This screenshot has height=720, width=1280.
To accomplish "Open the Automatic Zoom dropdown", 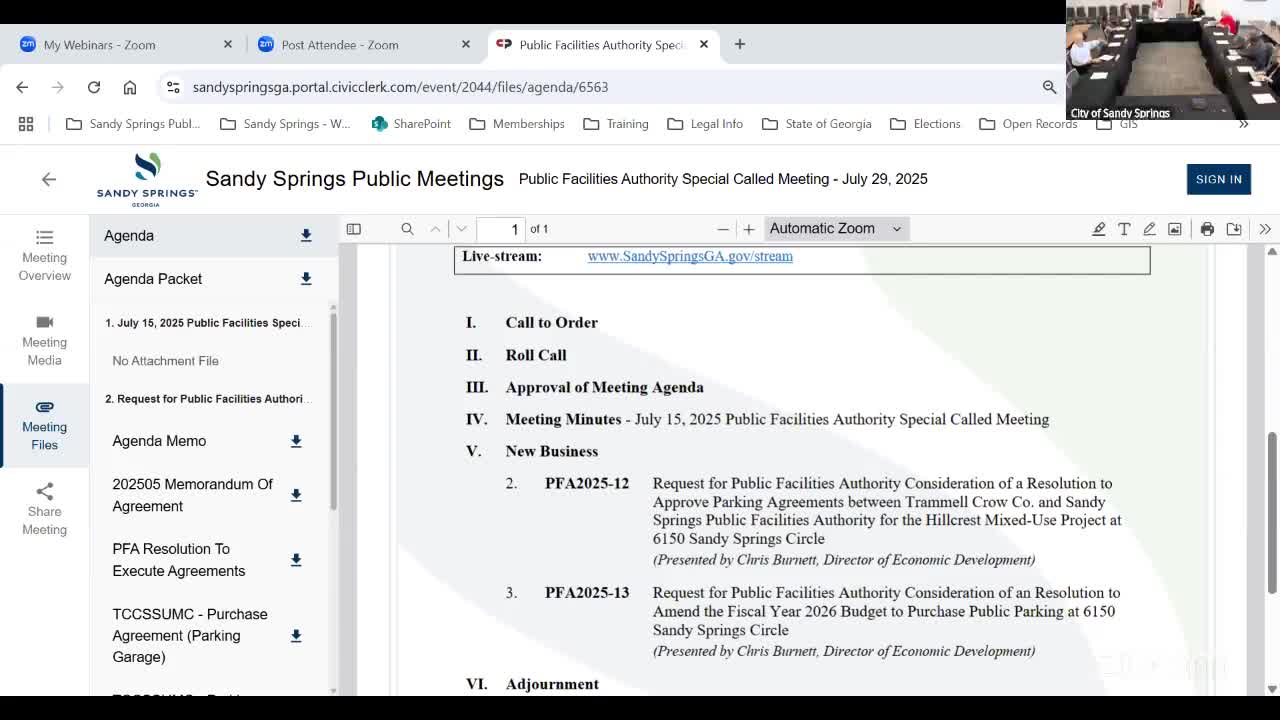I will (x=835, y=229).
